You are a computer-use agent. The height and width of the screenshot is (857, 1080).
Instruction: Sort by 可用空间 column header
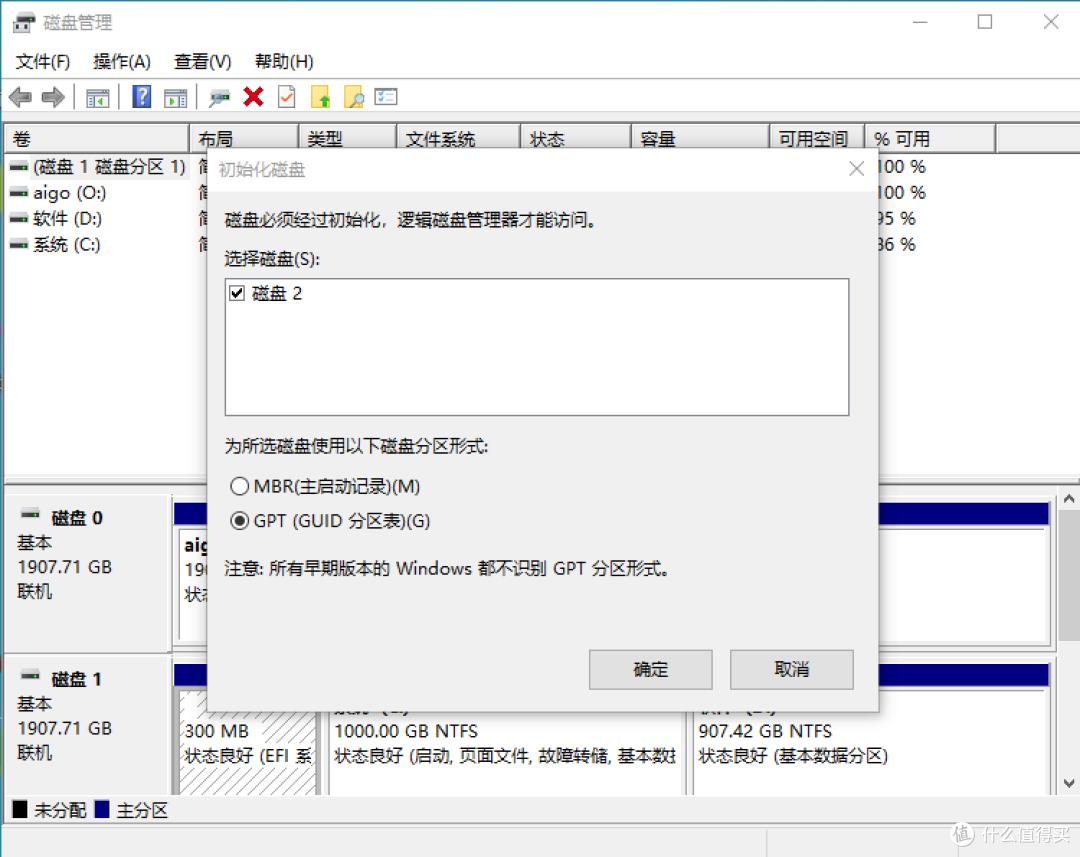(x=817, y=138)
